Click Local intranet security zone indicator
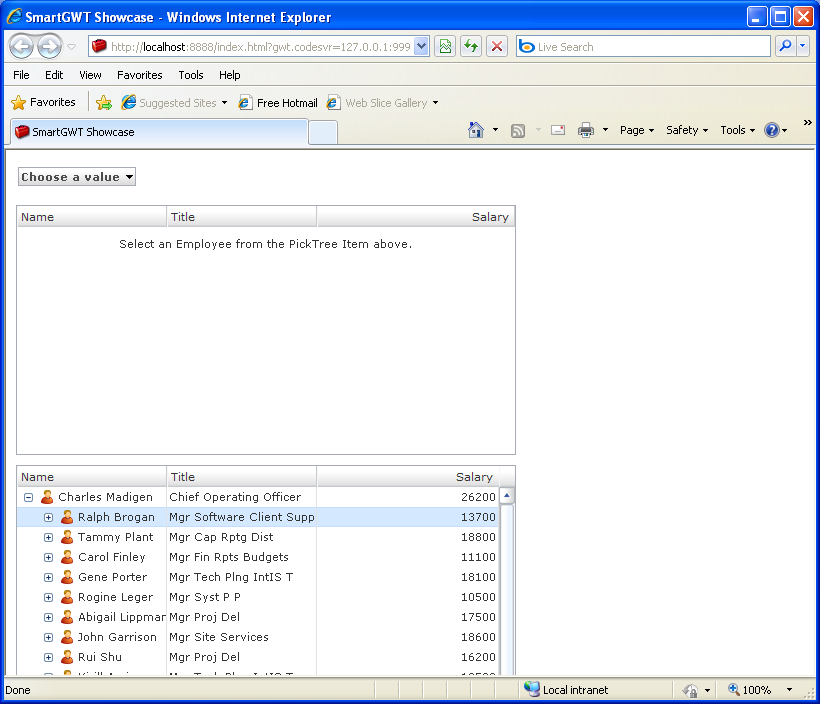 tap(566, 690)
